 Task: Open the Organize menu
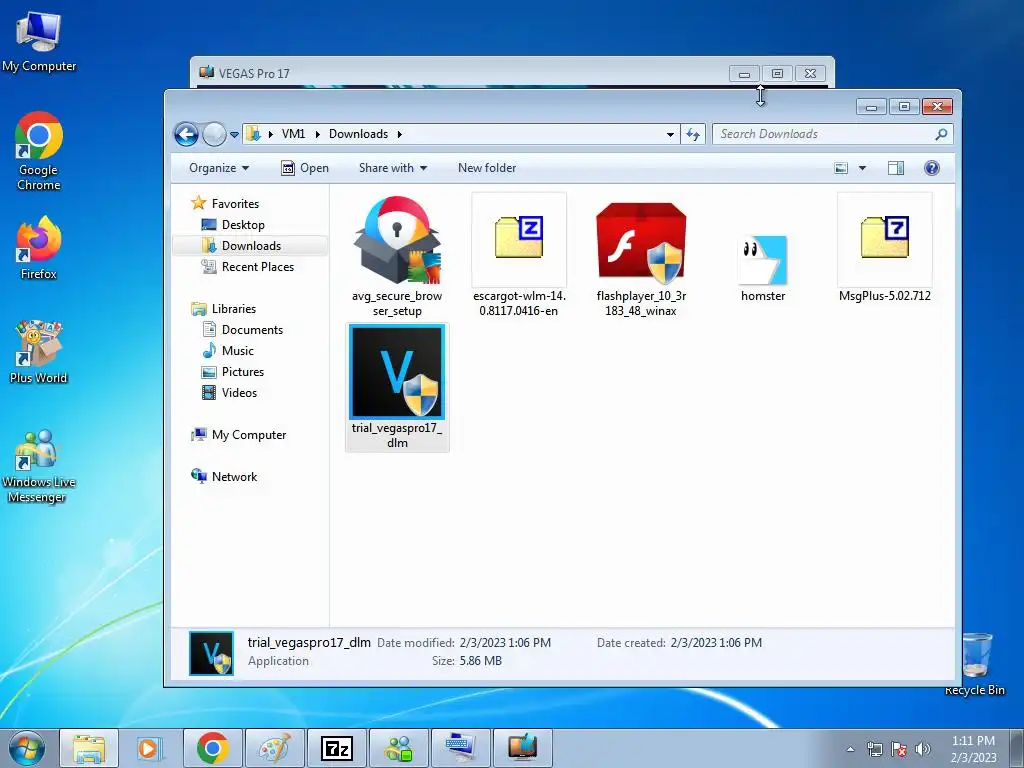pos(219,168)
